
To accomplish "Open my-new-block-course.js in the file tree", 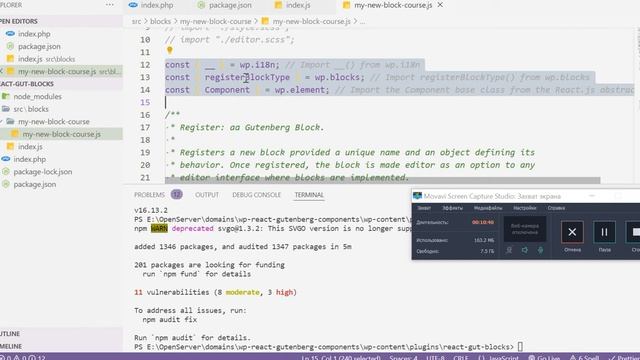I will [x=61, y=134].
